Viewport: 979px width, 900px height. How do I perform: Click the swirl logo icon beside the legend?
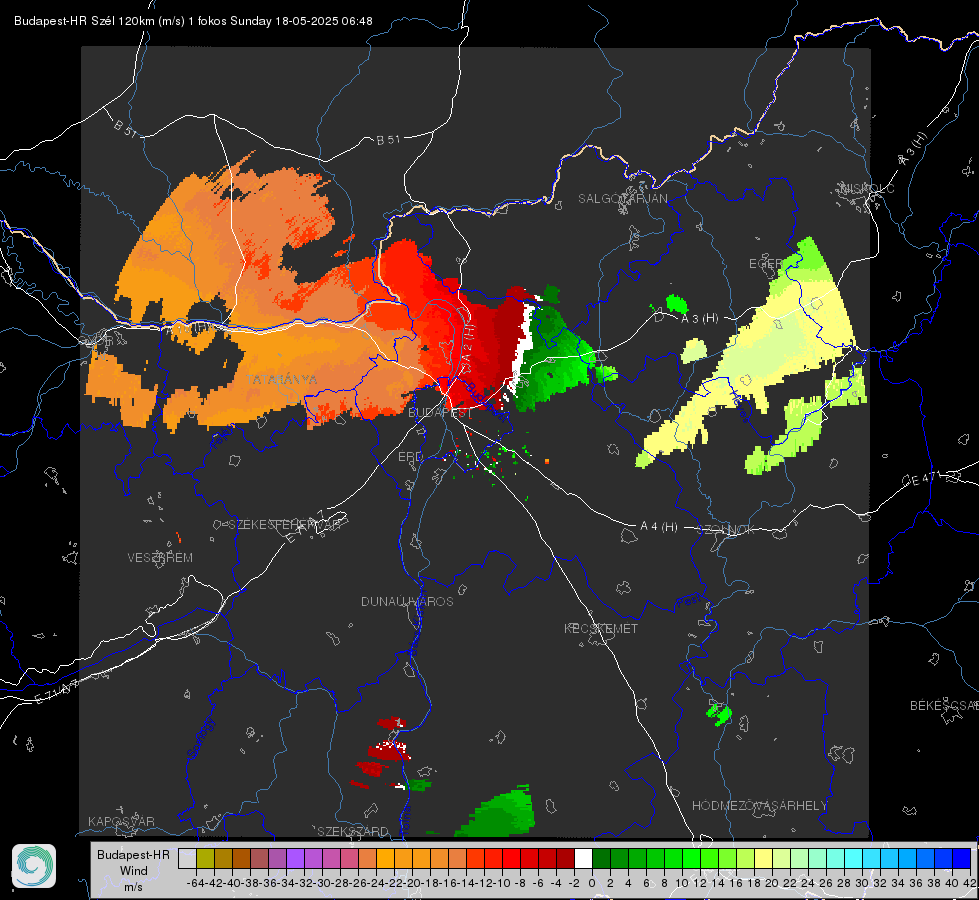[34, 866]
